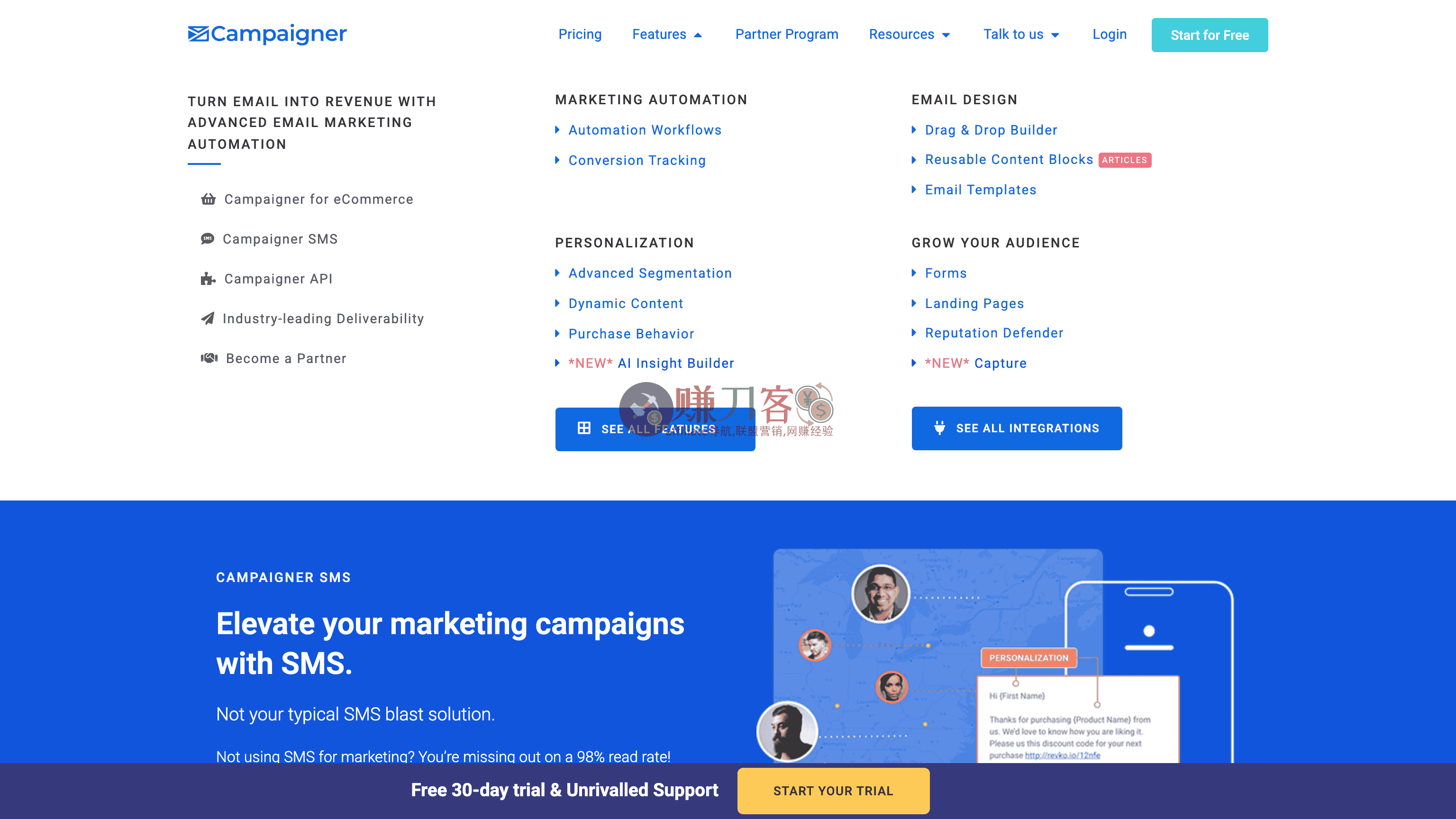The width and height of the screenshot is (1456, 819).
Task: Open Industry-leading Deliverability
Action: click(x=323, y=318)
